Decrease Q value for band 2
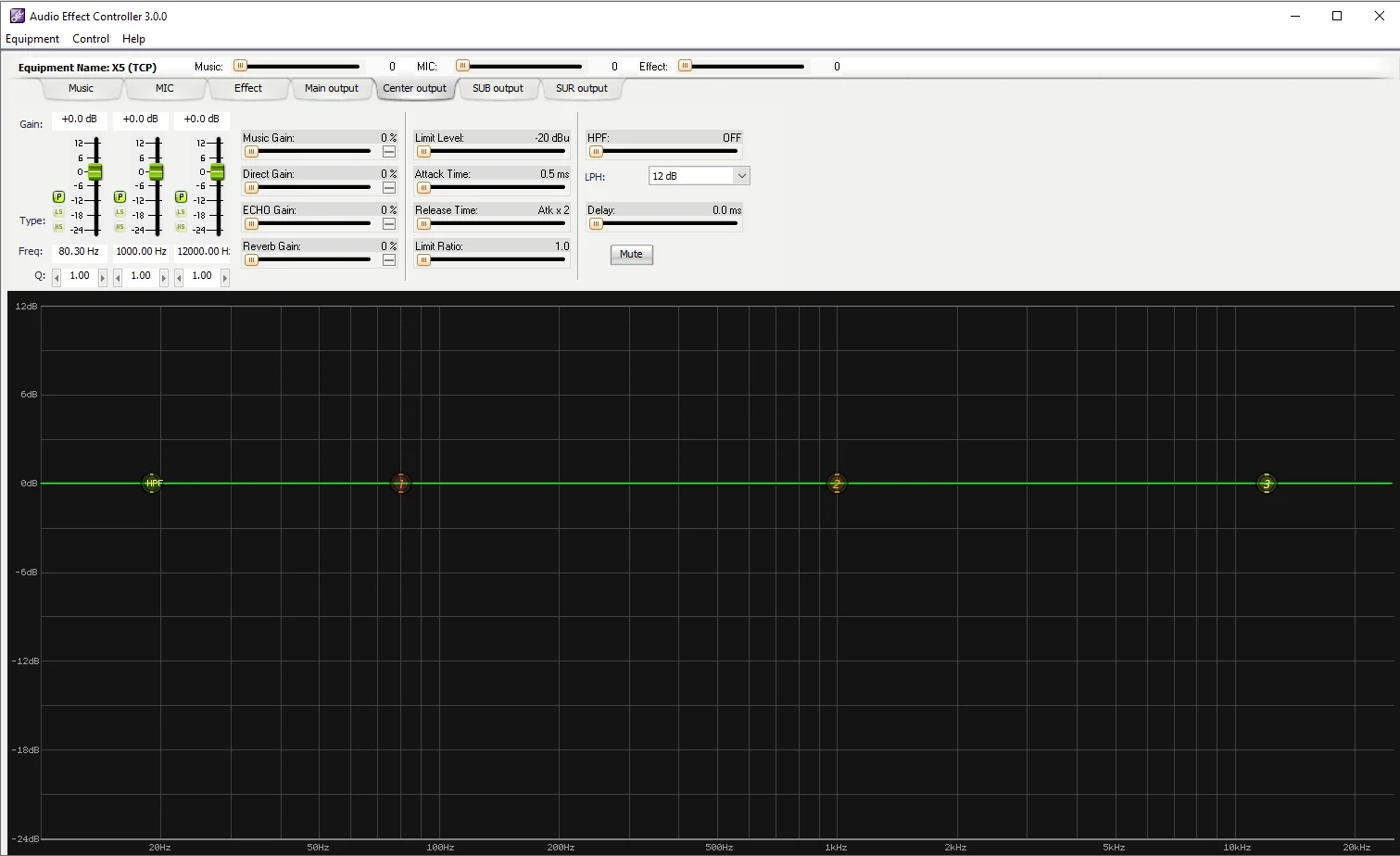This screenshot has height=856, width=1400. [x=118, y=277]
